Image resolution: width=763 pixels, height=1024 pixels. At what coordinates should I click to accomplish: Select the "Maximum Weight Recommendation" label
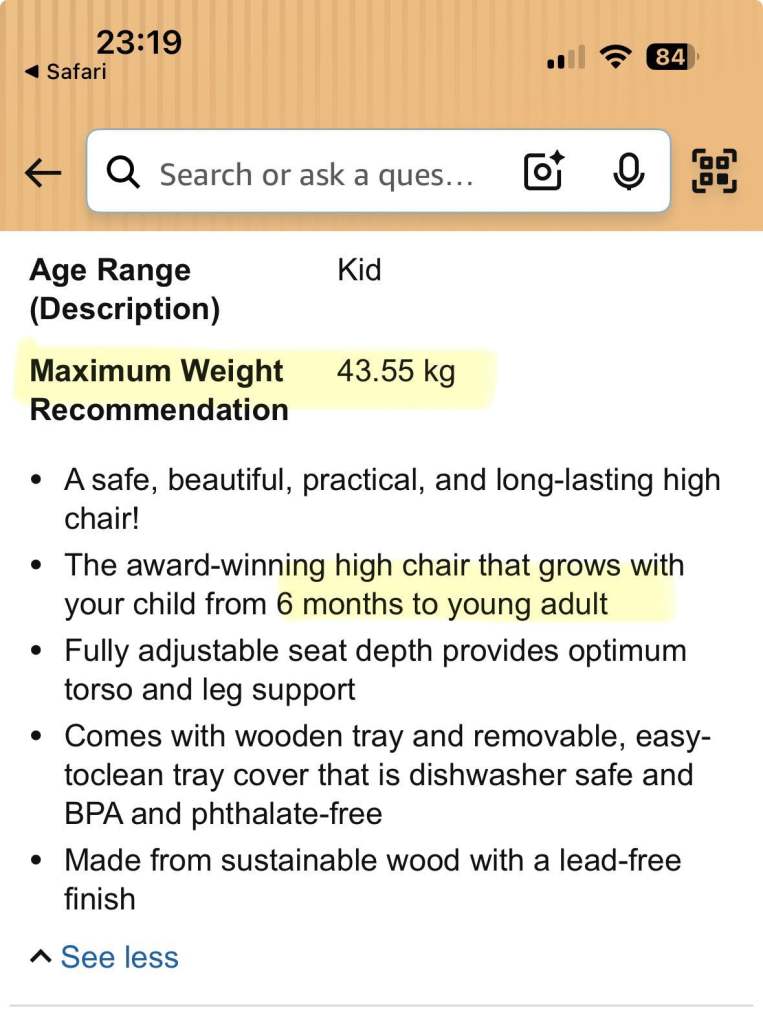pyautogui.click(x=158, y=390)
